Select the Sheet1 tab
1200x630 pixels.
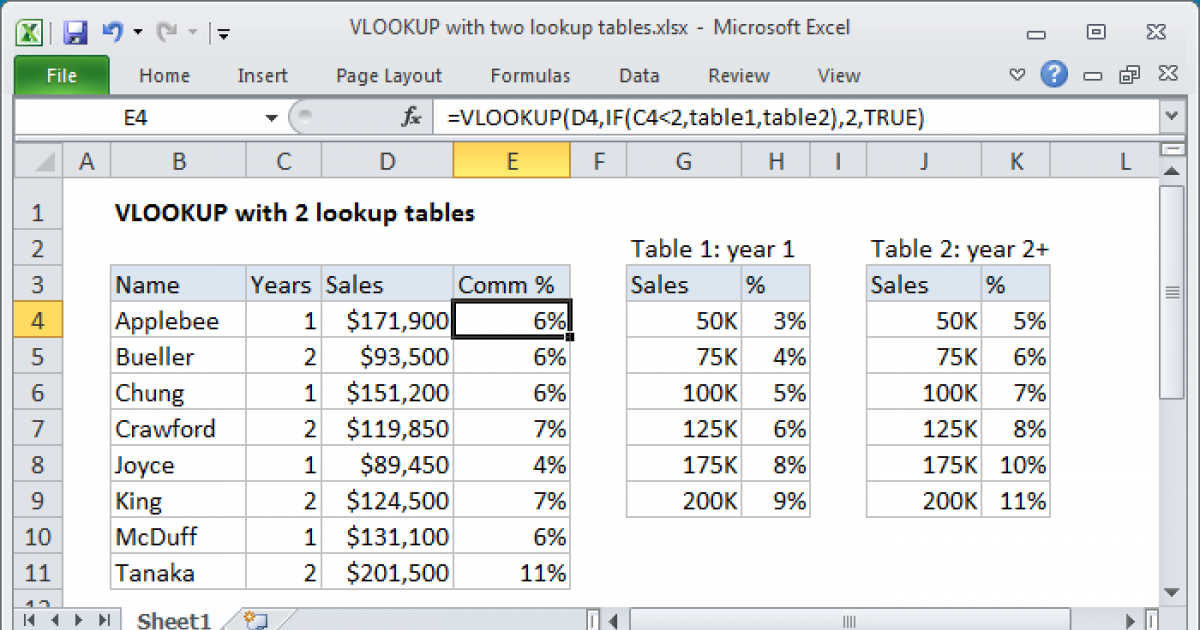click(x=172, y=620)
